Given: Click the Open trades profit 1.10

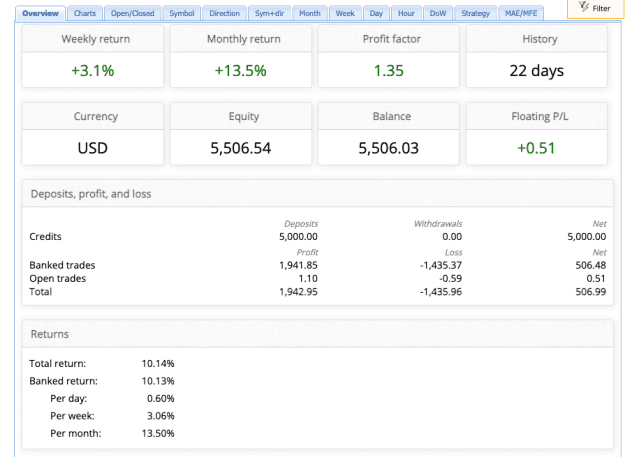Looking at the screenshot, I should pyautogui.click(x=308, y=279).
